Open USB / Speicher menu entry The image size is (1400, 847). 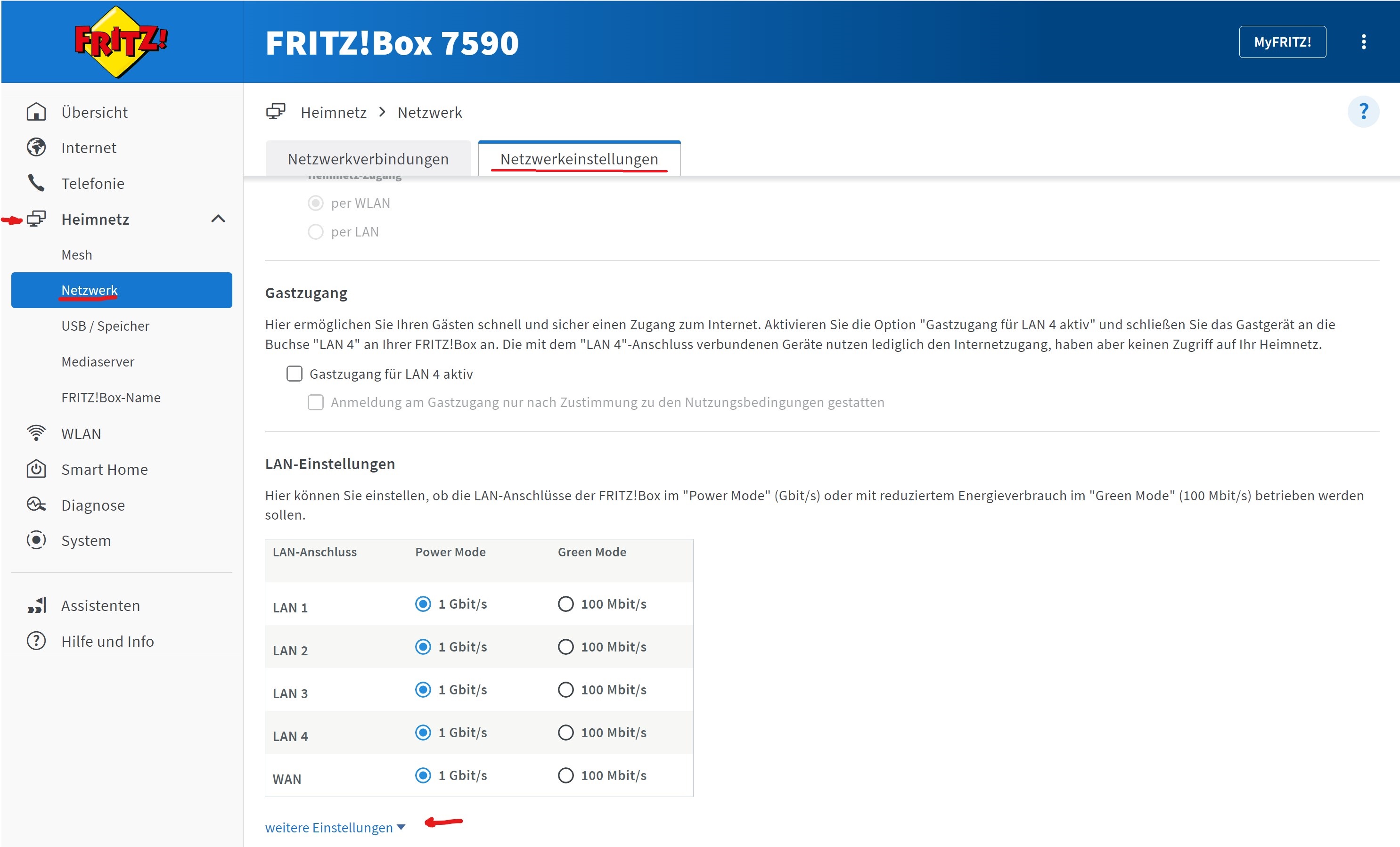[x=105, y=326]
